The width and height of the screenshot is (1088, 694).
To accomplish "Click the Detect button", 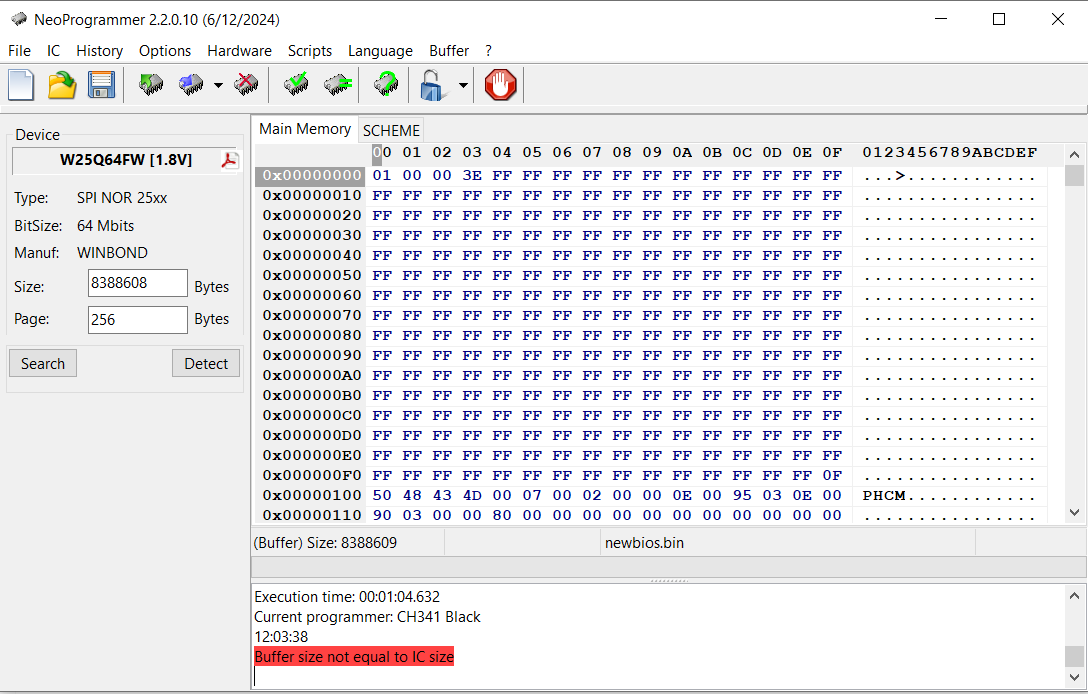I will point(206,364).
